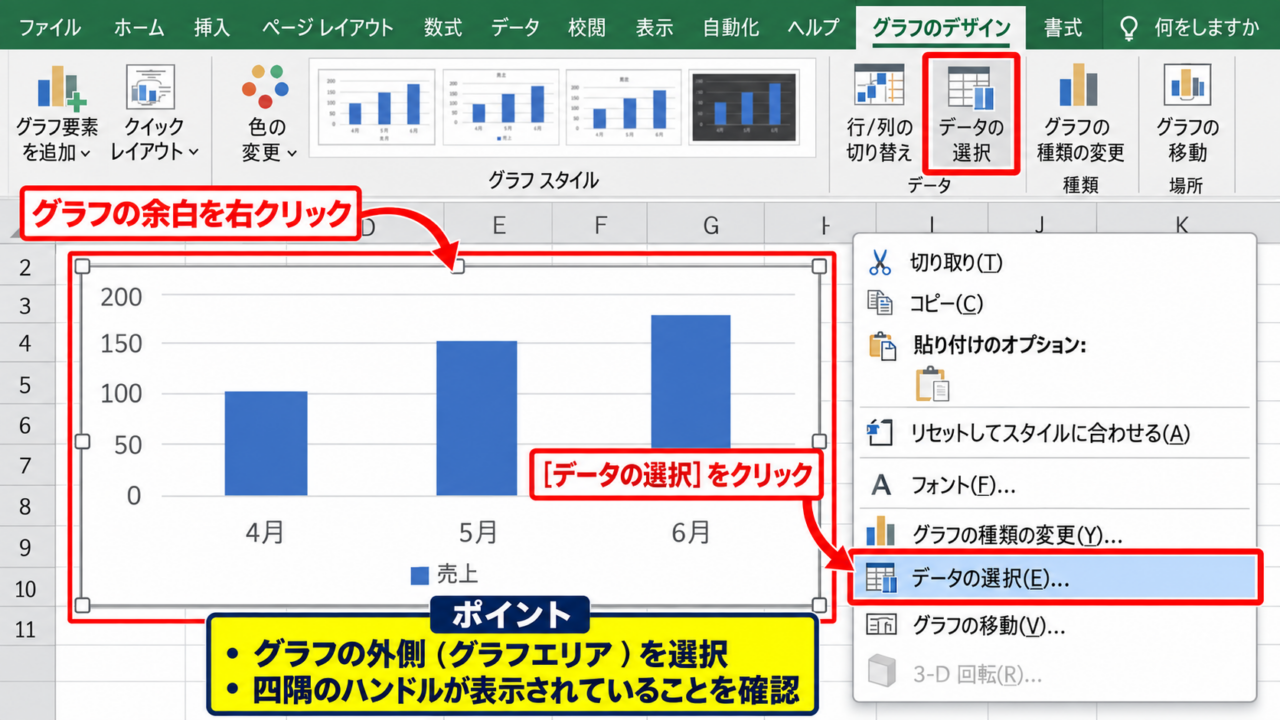Choose グラフの種類の変更(Y)... in the context menu
1280x720 pixels.
[x=1055, y=533]
